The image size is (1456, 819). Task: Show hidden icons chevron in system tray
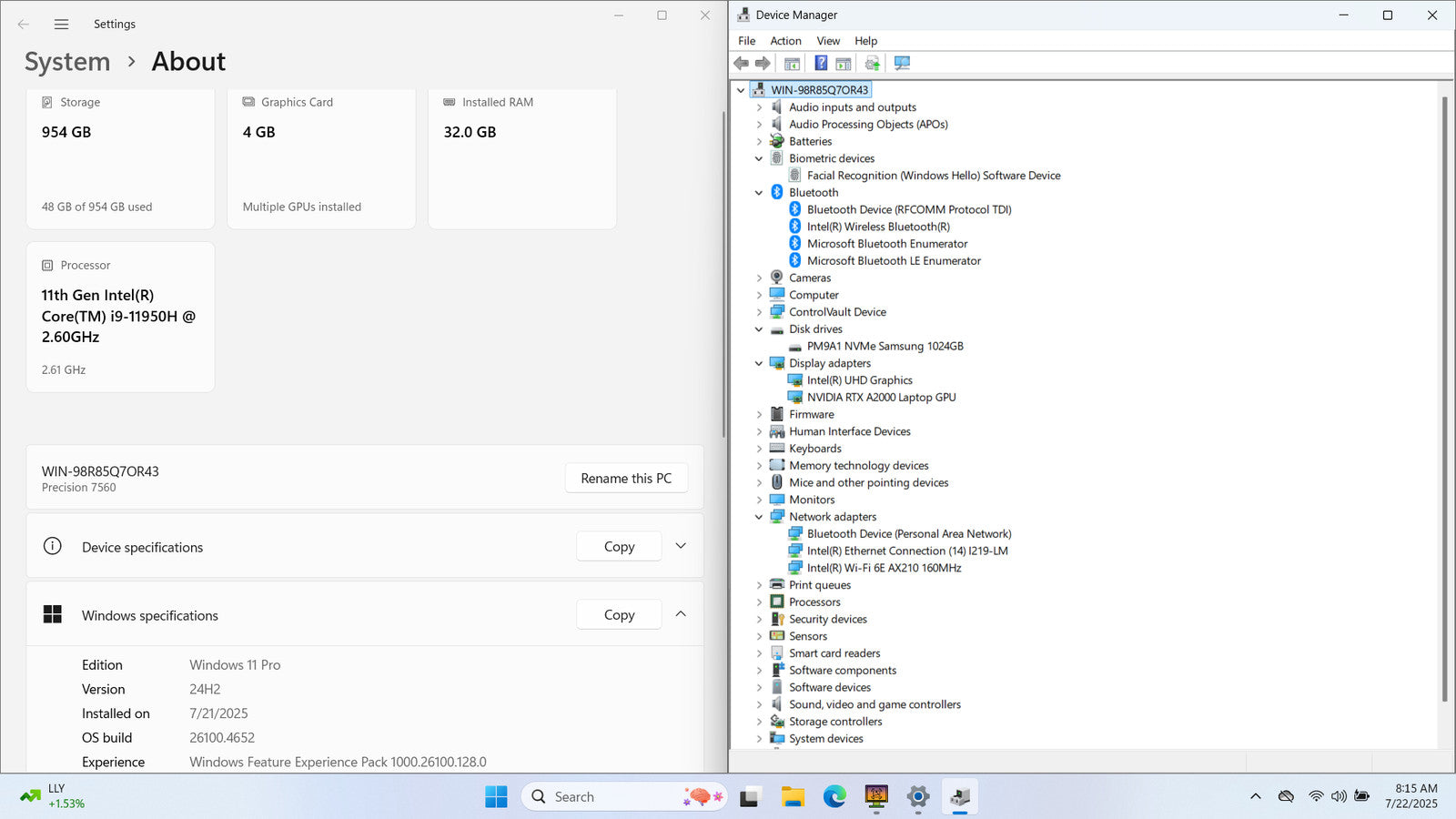click(1256, 796)
